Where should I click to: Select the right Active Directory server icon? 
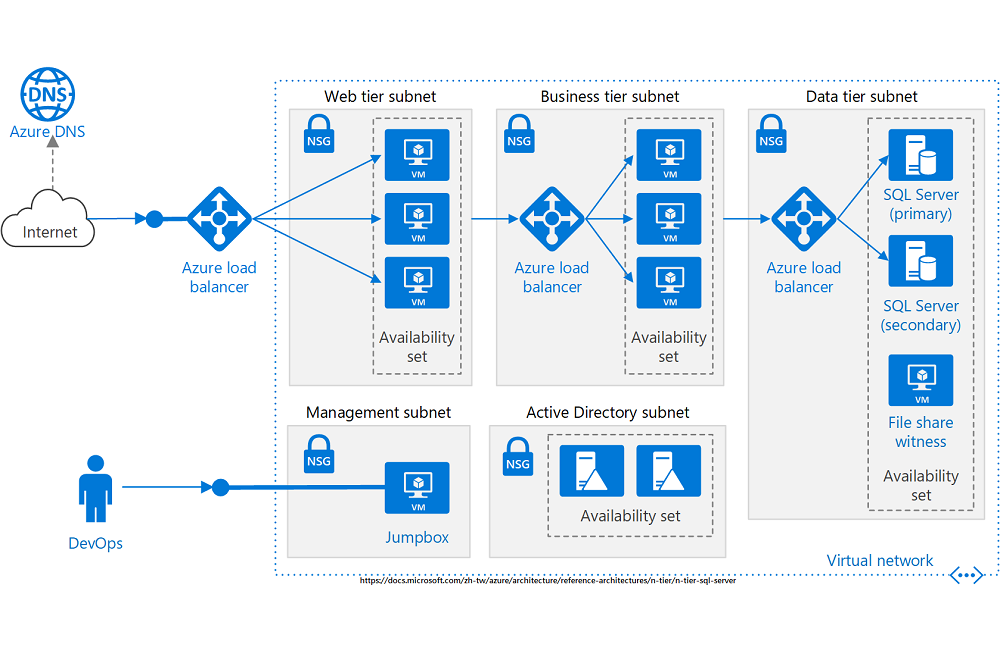click(669, 471)
